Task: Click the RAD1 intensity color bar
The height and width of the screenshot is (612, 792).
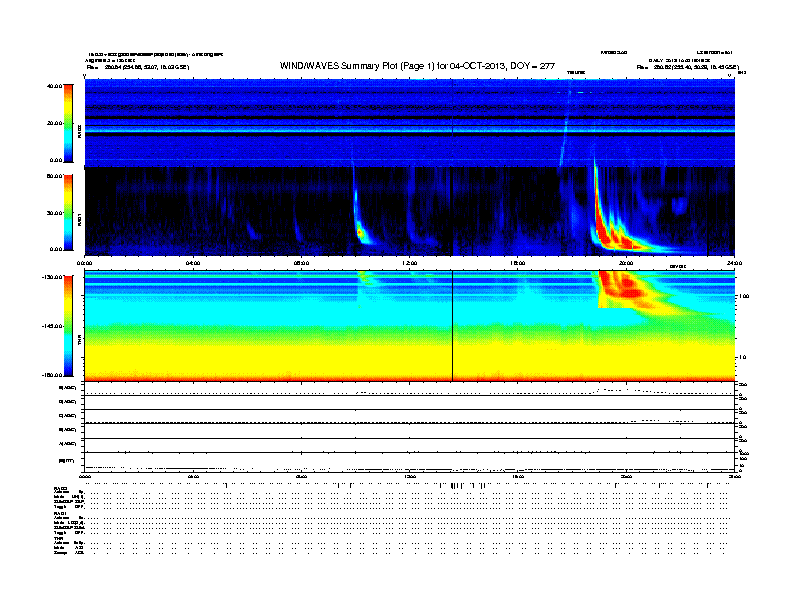Action: pos(68,213)
